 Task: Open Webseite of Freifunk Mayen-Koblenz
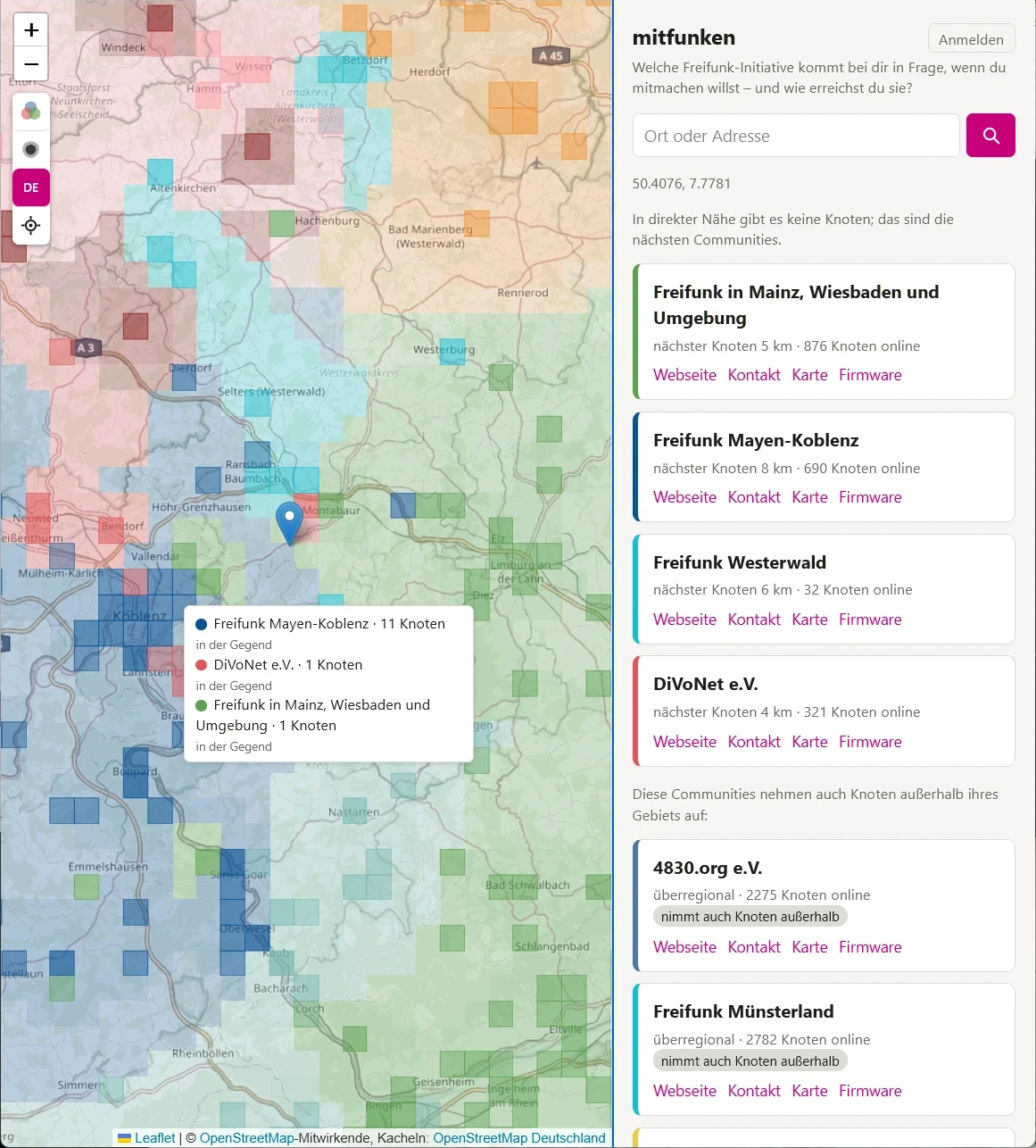(x=684, y=497)
